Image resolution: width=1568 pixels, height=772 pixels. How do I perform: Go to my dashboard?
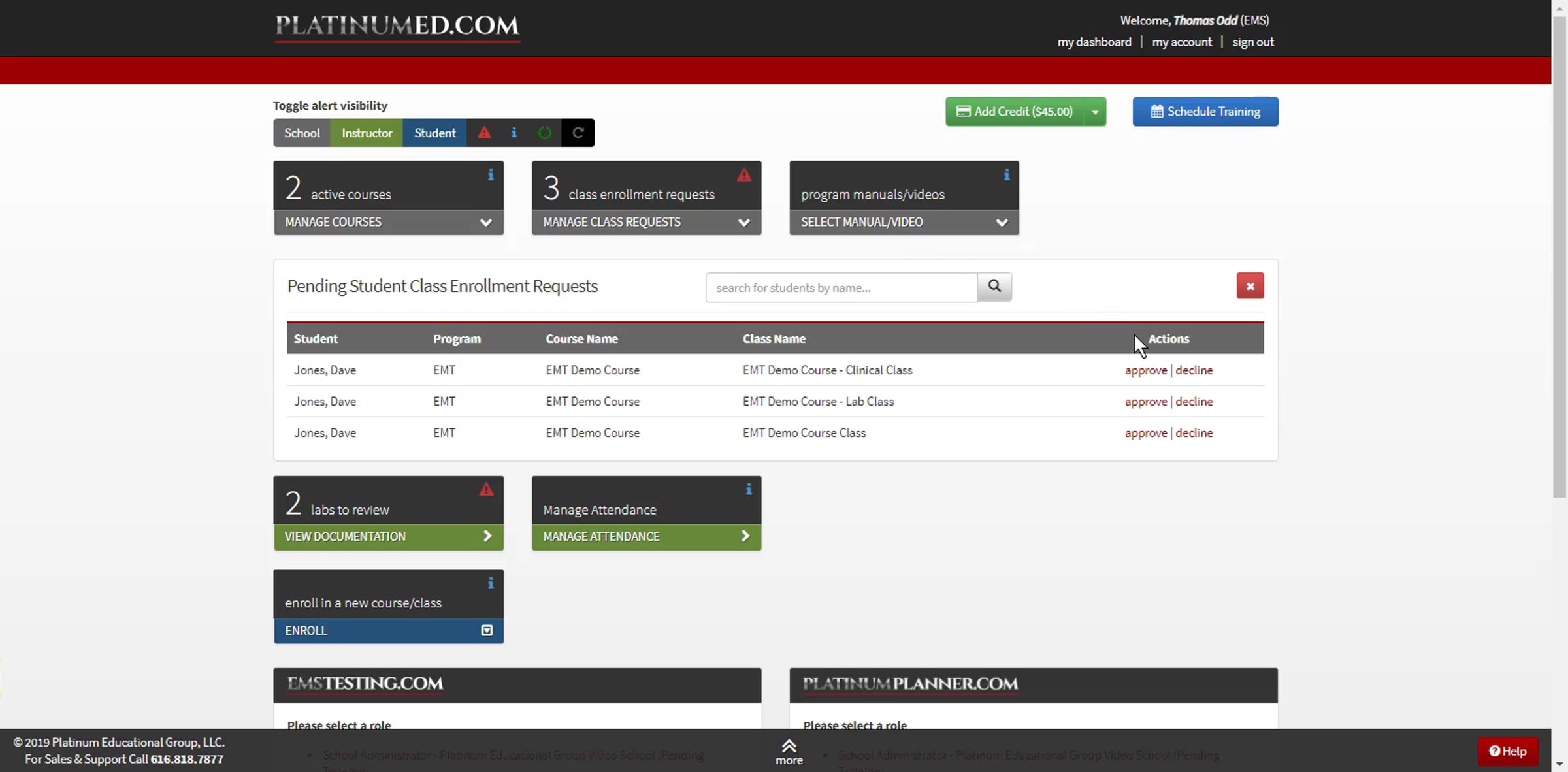click(x=1094, y=42)
